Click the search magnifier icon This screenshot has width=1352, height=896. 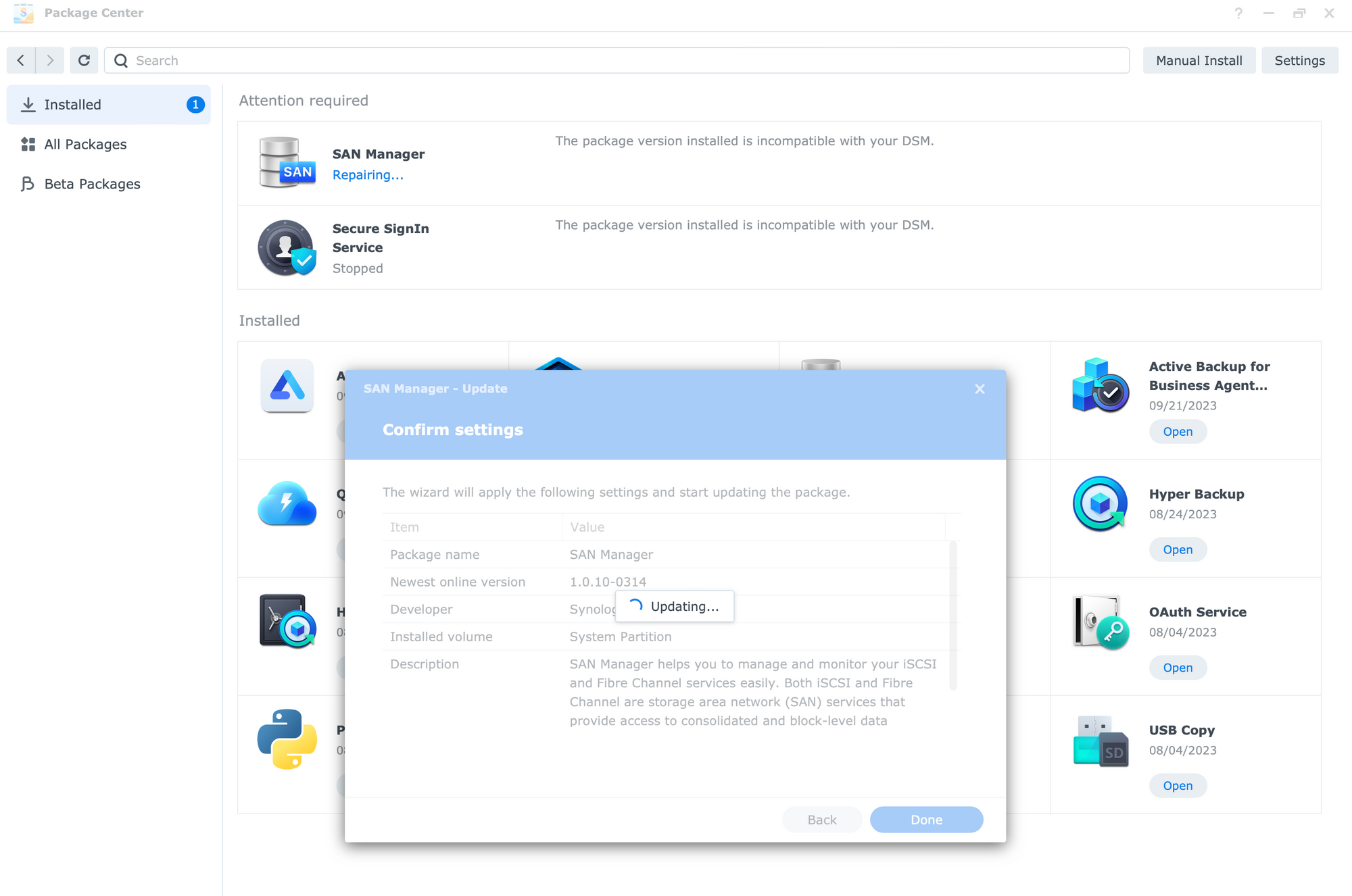pyautogui.click(x=121, y=60)
